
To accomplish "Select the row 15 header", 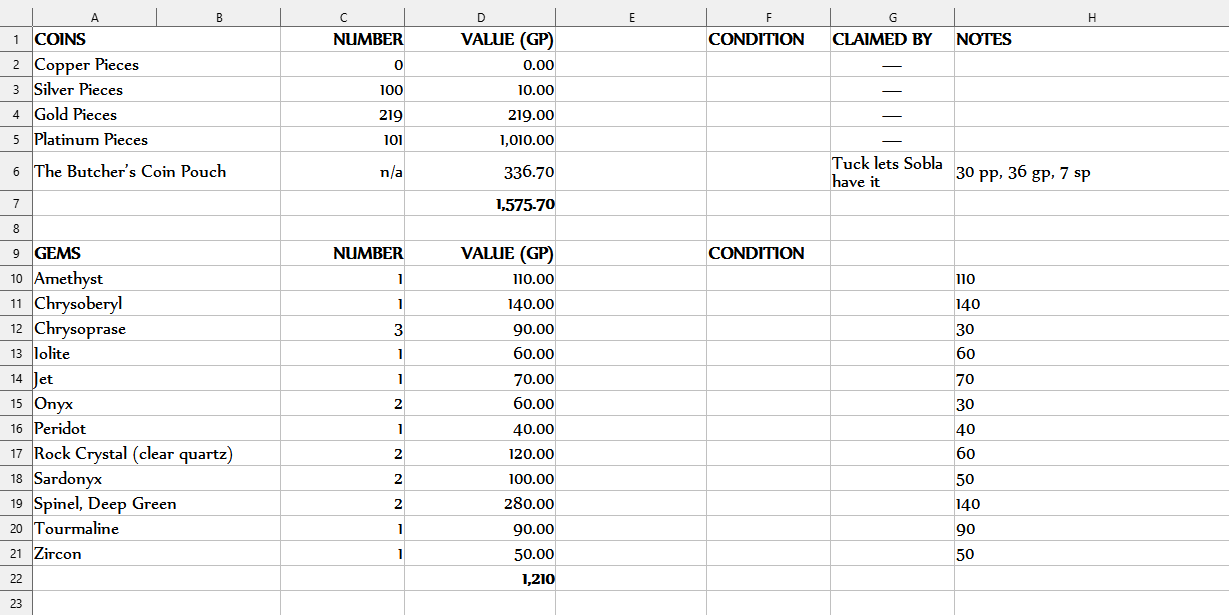I will tap(16, 404).
